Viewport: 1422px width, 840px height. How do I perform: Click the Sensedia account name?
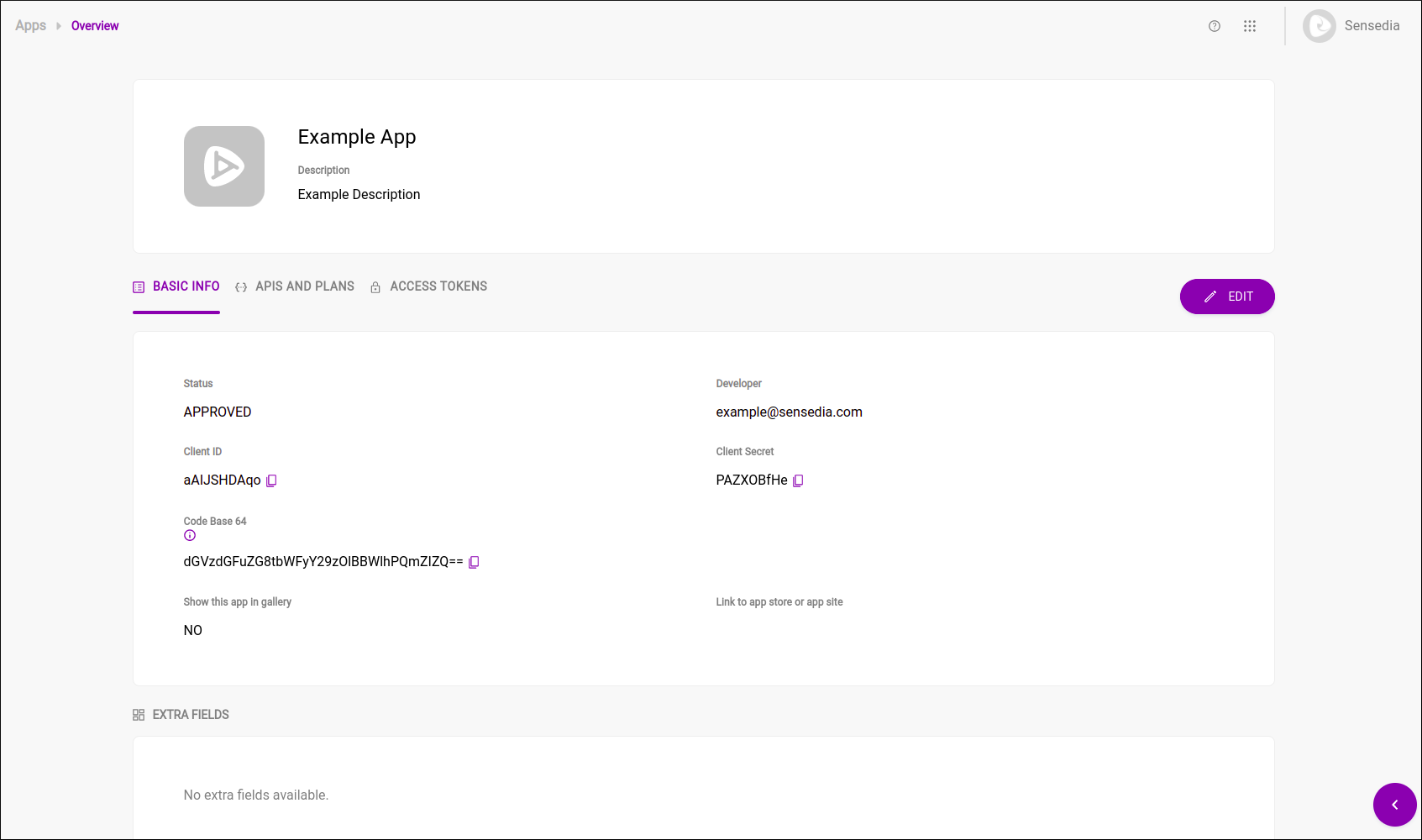(1372, 26)
